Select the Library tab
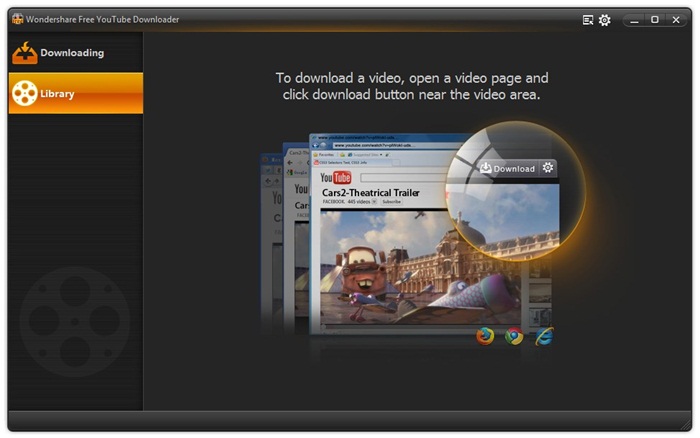The height and width of the screenshot is (438, 700). coord(75,93)
